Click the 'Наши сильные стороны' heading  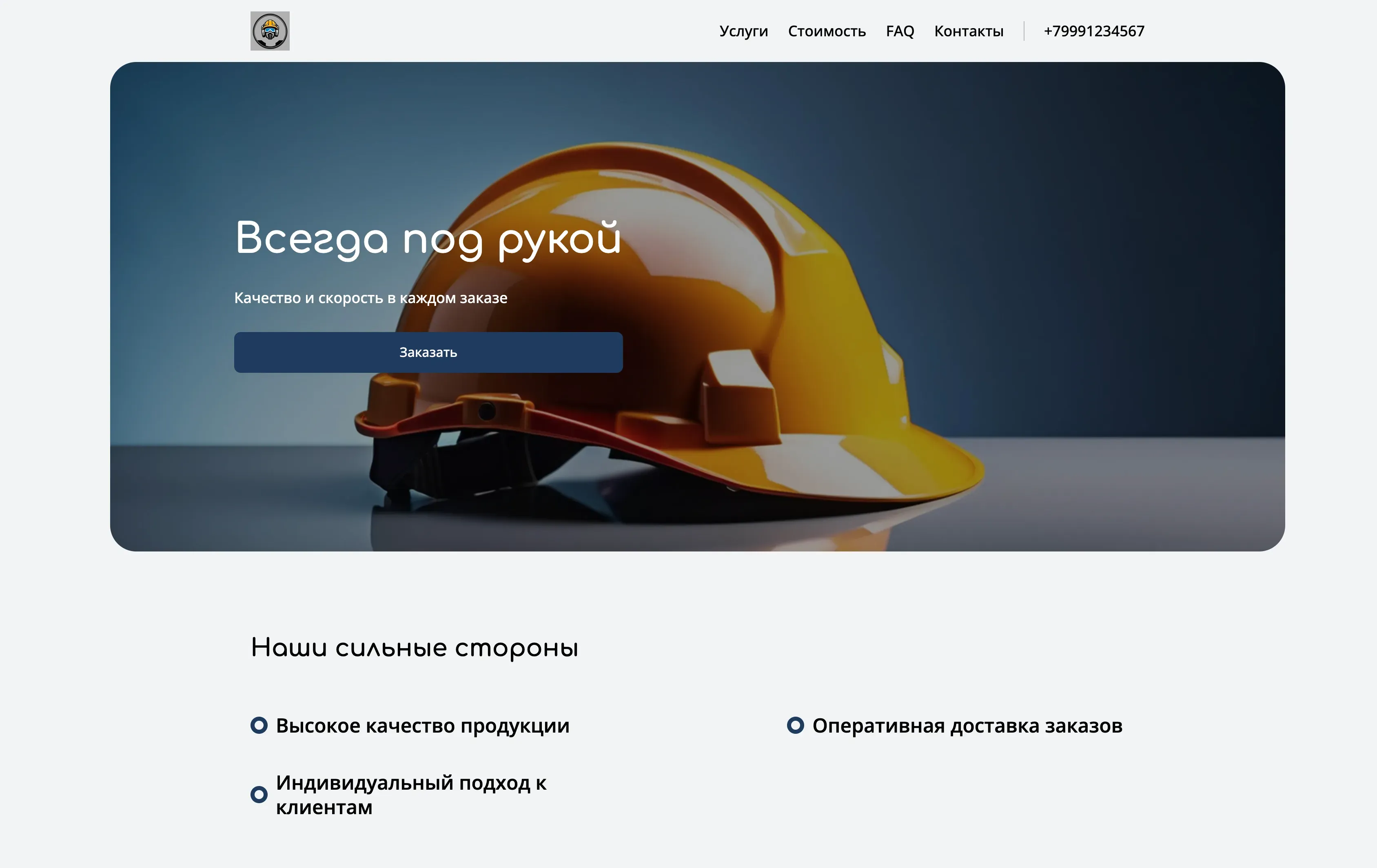point(415,648)
